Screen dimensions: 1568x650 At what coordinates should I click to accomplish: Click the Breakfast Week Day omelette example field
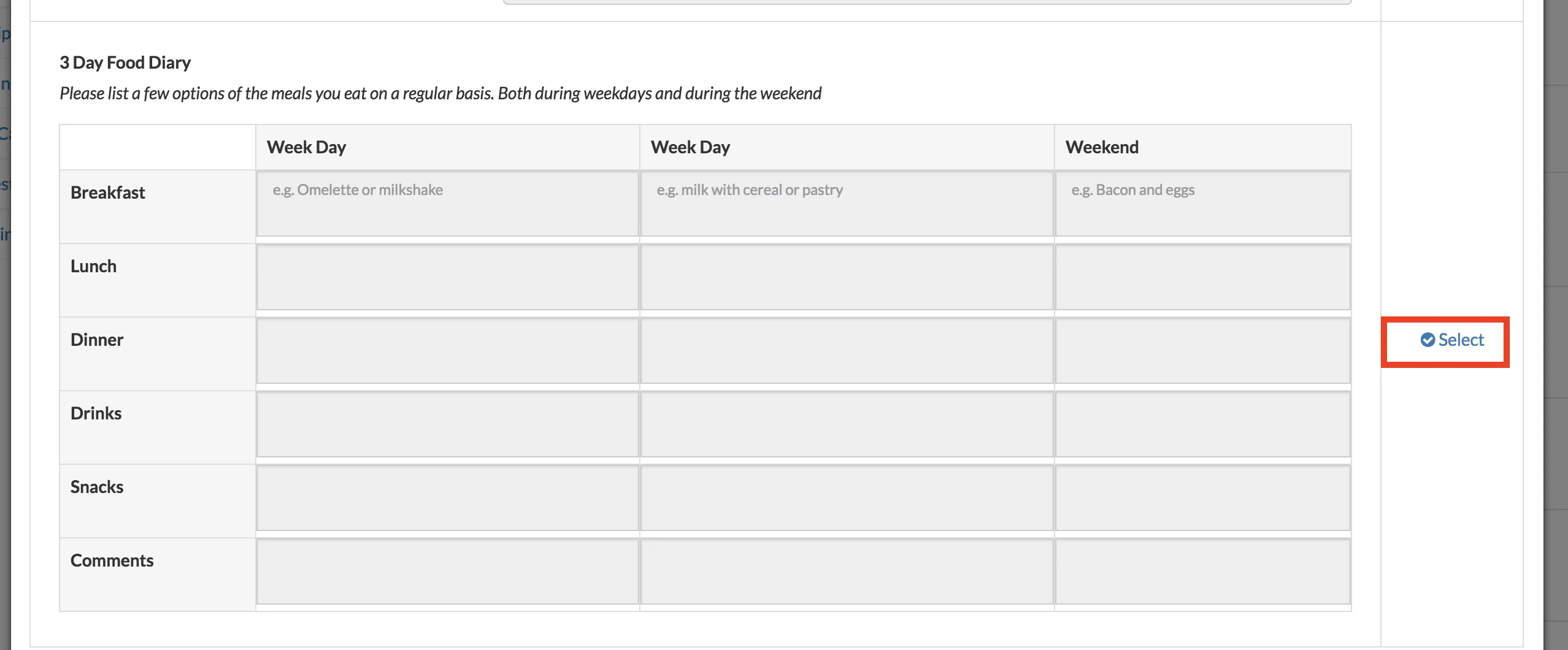tap(447, 204)
